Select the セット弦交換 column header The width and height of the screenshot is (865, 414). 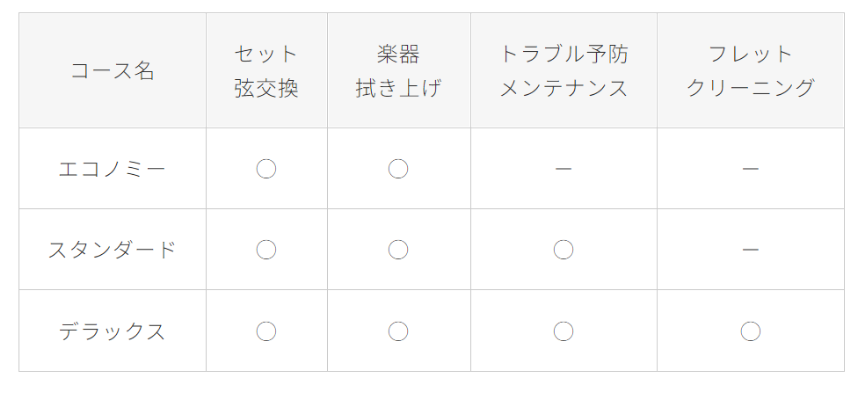pos(266,71)
